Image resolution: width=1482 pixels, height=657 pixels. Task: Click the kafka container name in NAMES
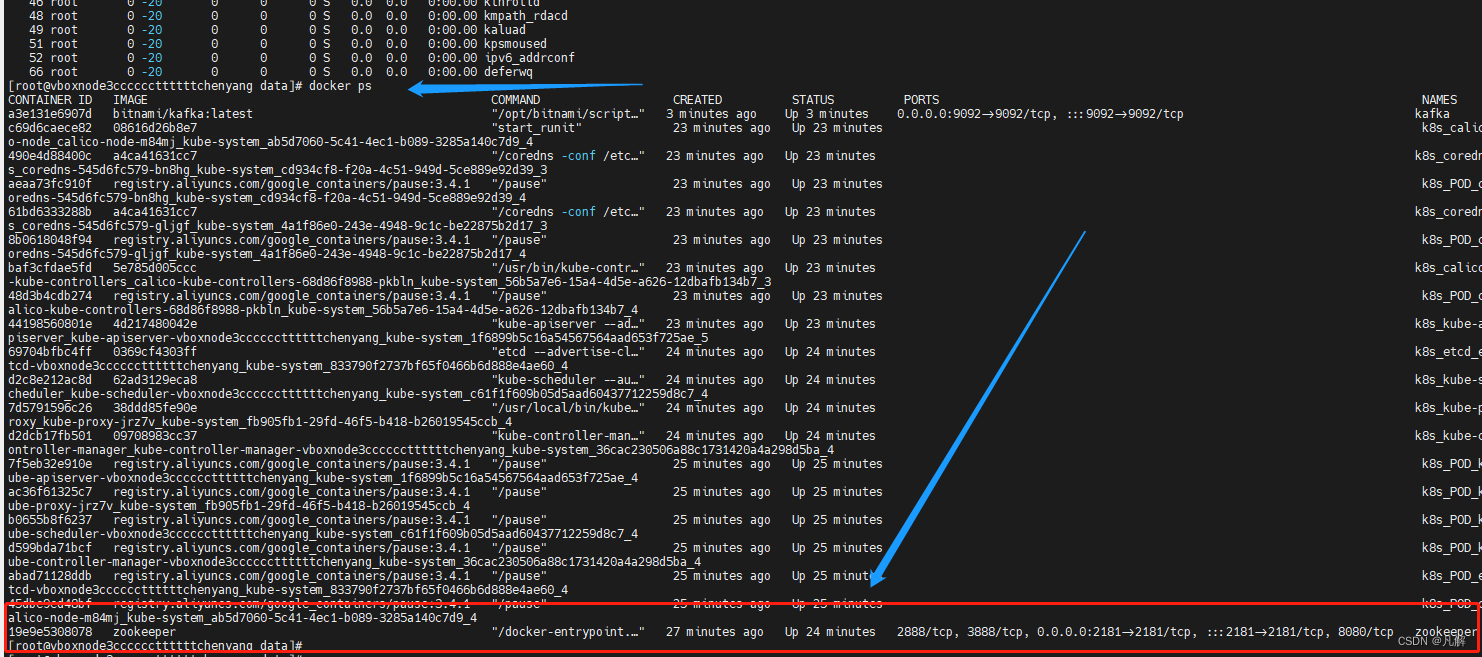click(1432, 114)
